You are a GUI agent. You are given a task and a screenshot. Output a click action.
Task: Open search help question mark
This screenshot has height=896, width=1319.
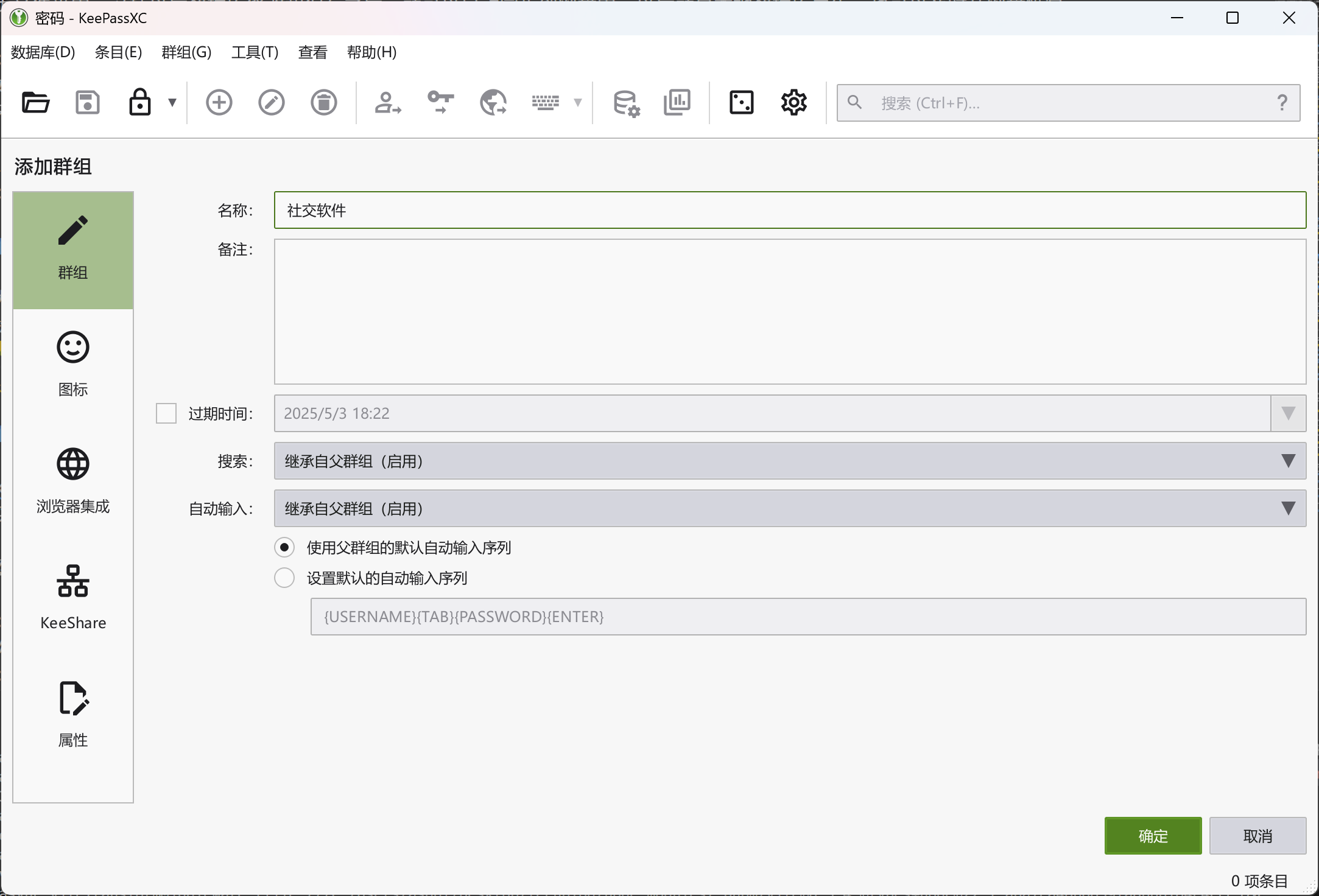tap(1282, 103)
